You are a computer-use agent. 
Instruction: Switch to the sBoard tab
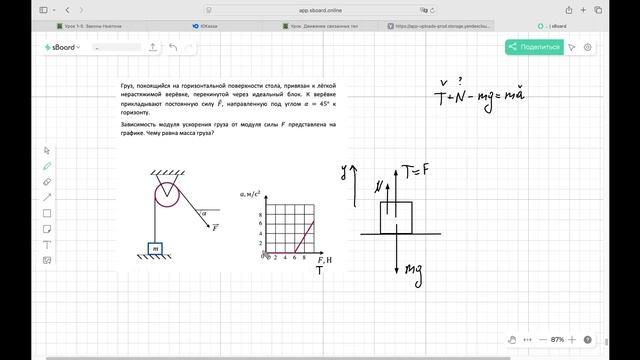[x=552, y=26]
